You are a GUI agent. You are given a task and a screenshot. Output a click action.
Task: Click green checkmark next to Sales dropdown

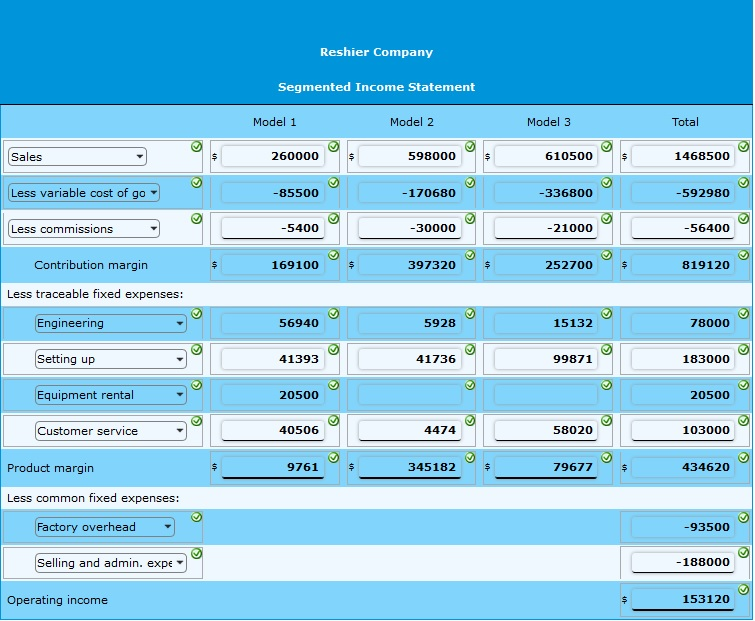[x=196, y=146]
